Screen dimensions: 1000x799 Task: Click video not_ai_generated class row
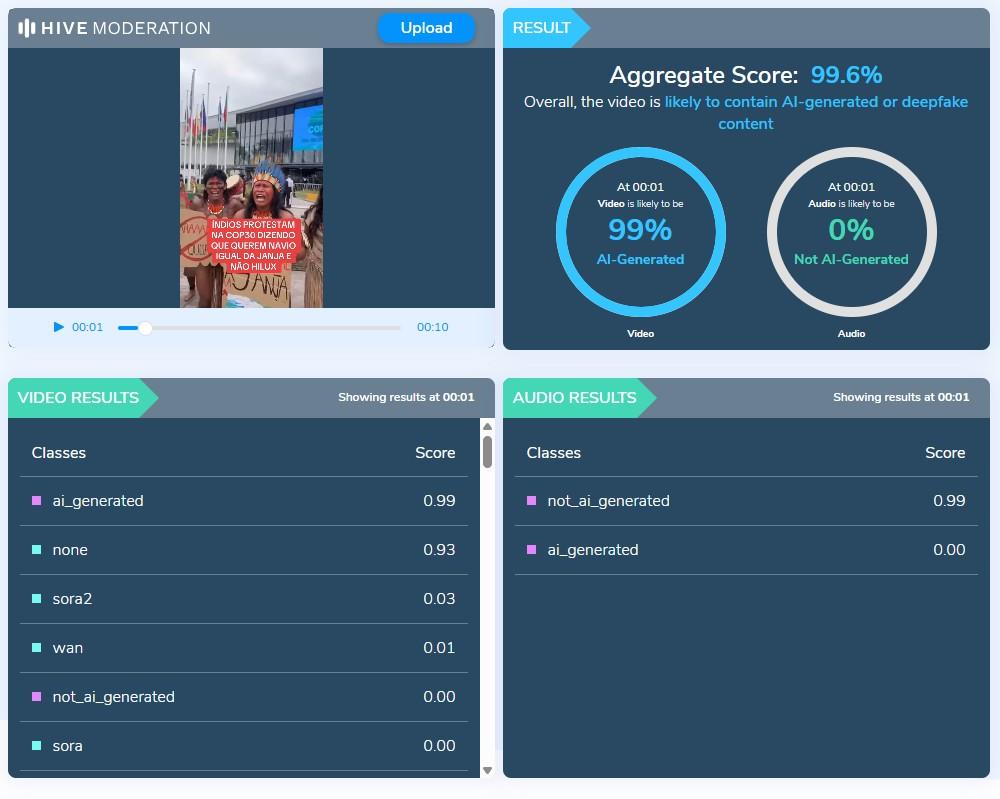(x=243, y=697)
